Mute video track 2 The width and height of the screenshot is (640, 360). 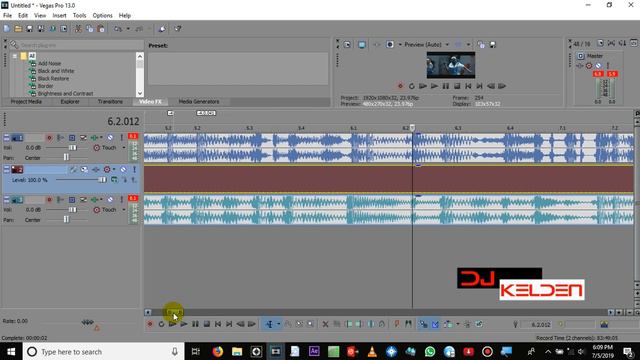tap(123, 169)
